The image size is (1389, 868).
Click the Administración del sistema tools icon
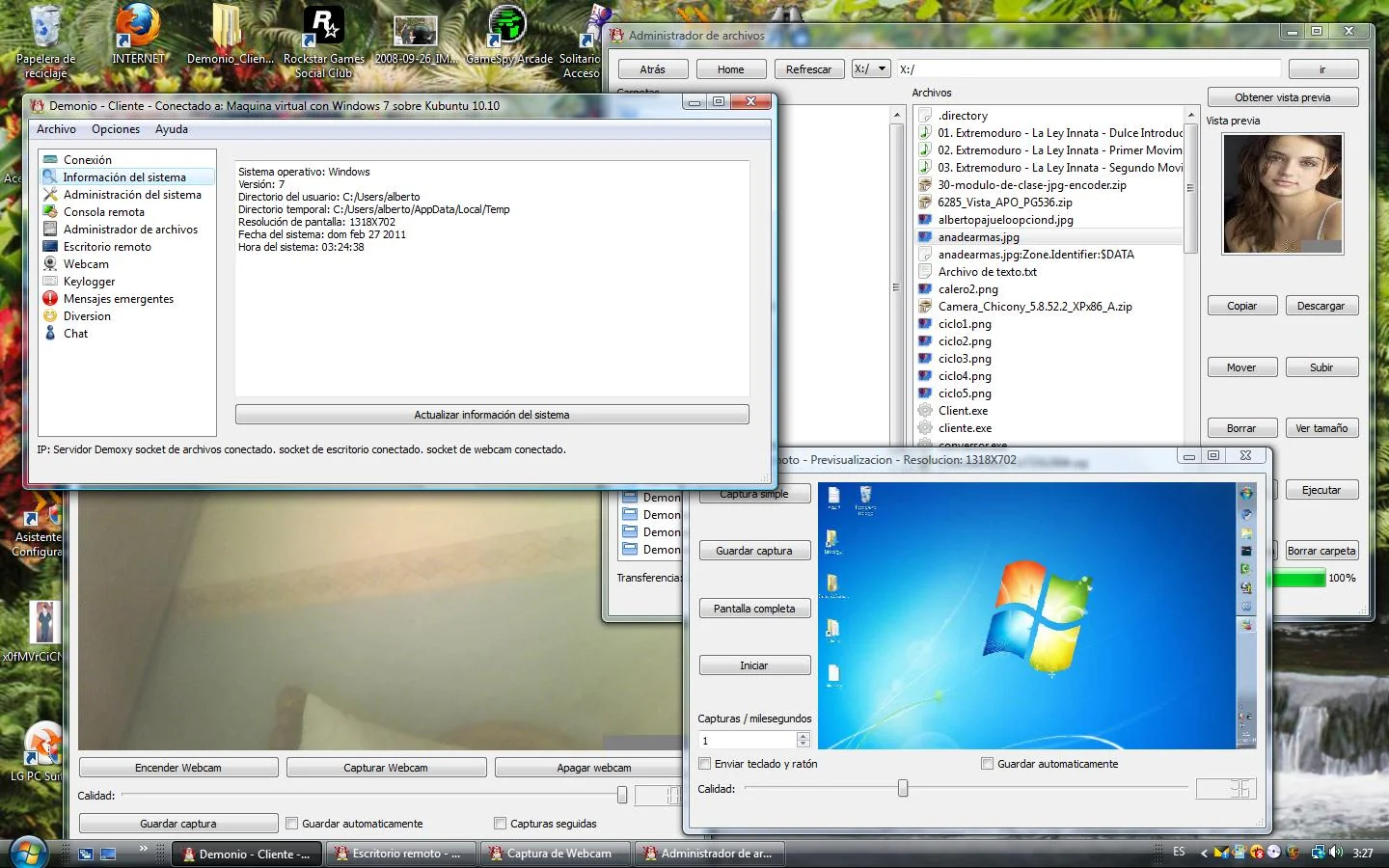tap(50, 195)
